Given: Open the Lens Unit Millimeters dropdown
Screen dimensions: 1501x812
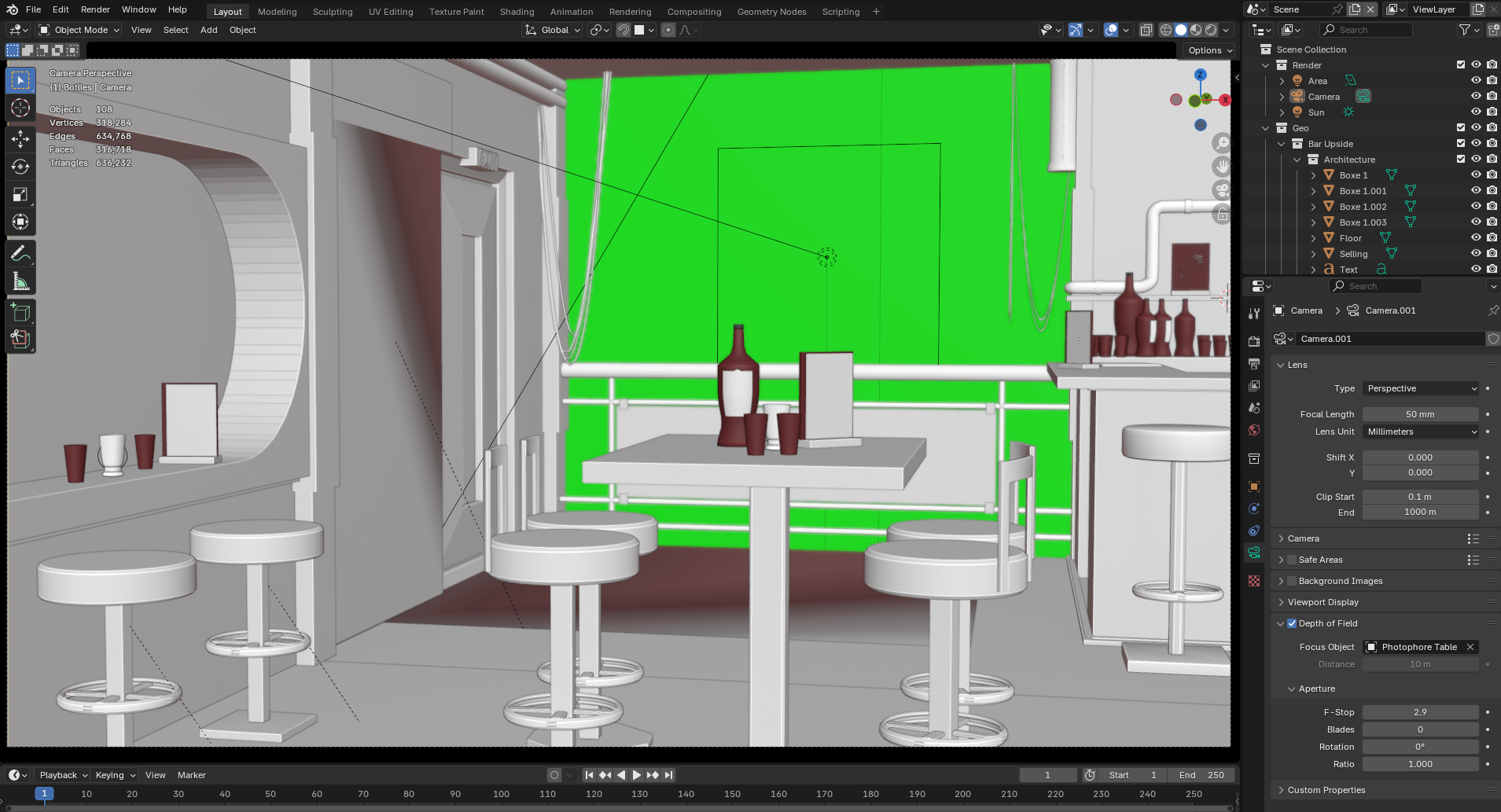Looking at the screenshot, I should tap(1421, 432).
